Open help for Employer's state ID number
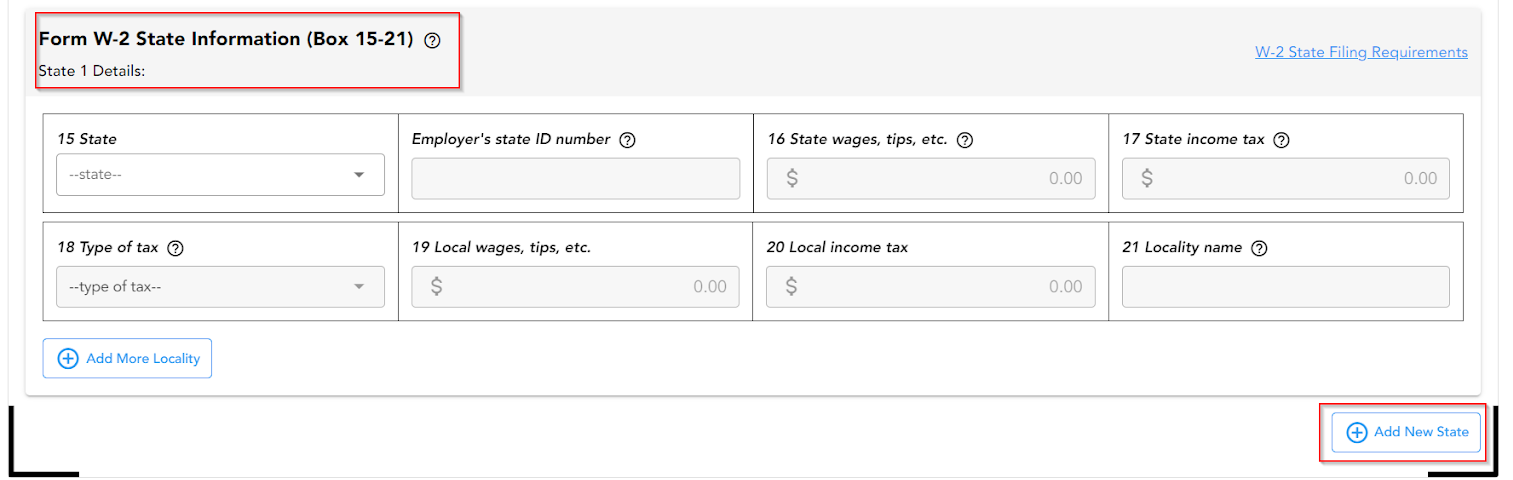This screenshot has height=480, width=1513. point(627,140)
